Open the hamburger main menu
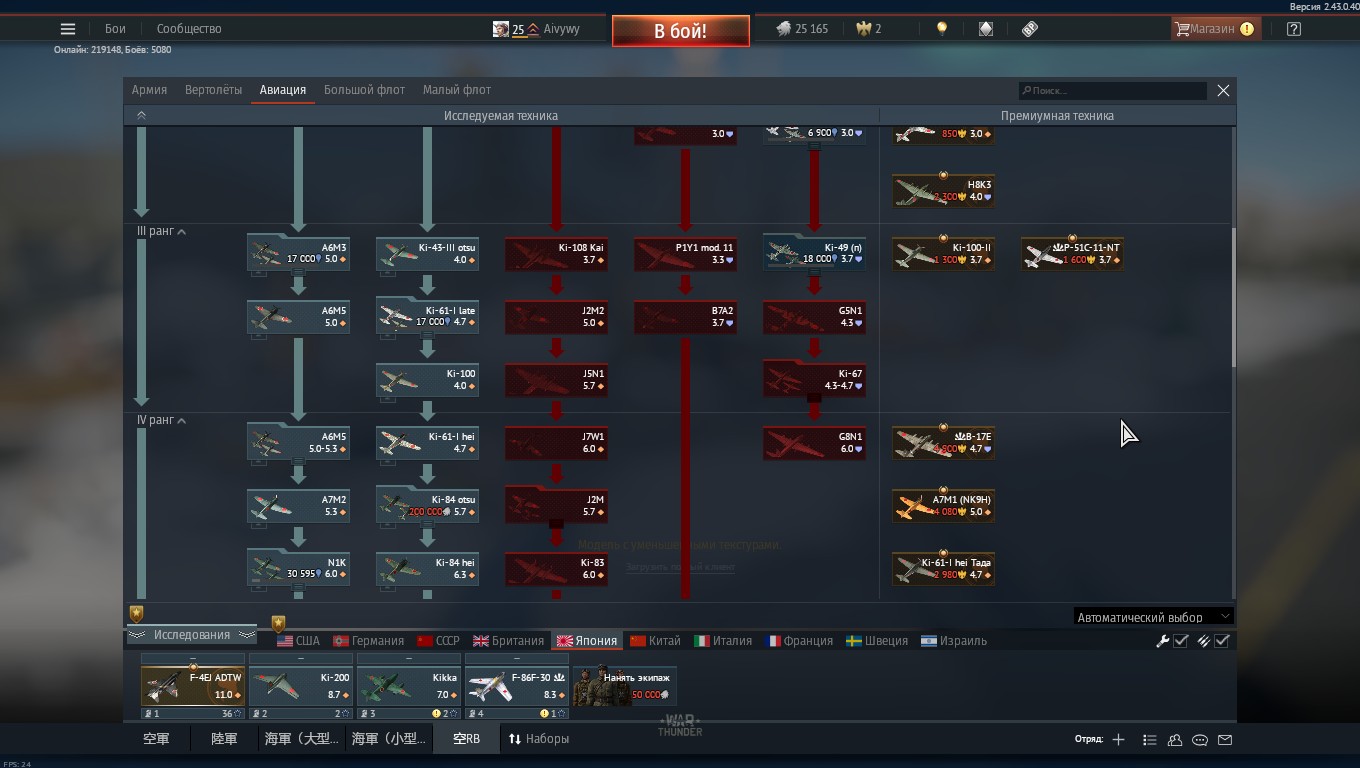 [x=68, y=29]
